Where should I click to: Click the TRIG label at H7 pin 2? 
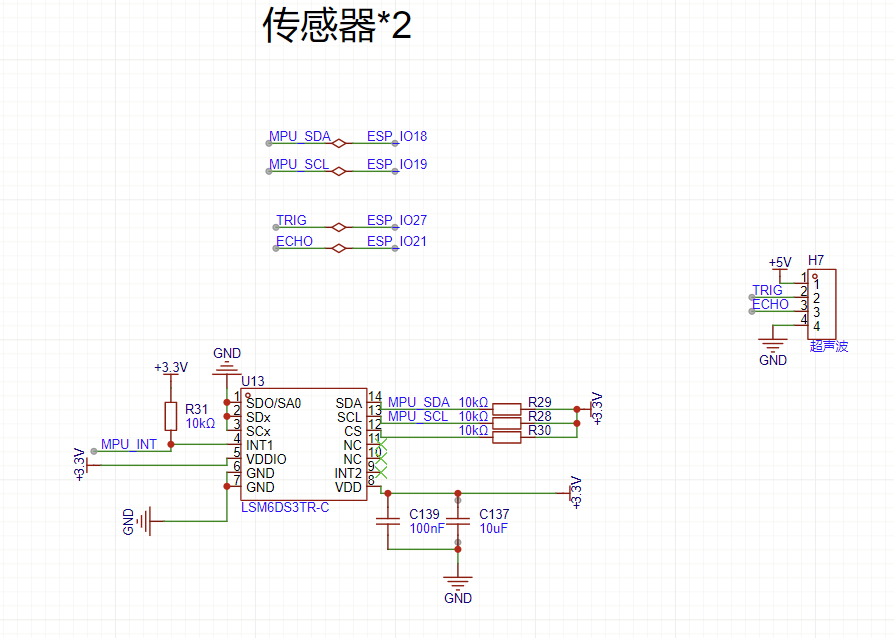point(767,290)
